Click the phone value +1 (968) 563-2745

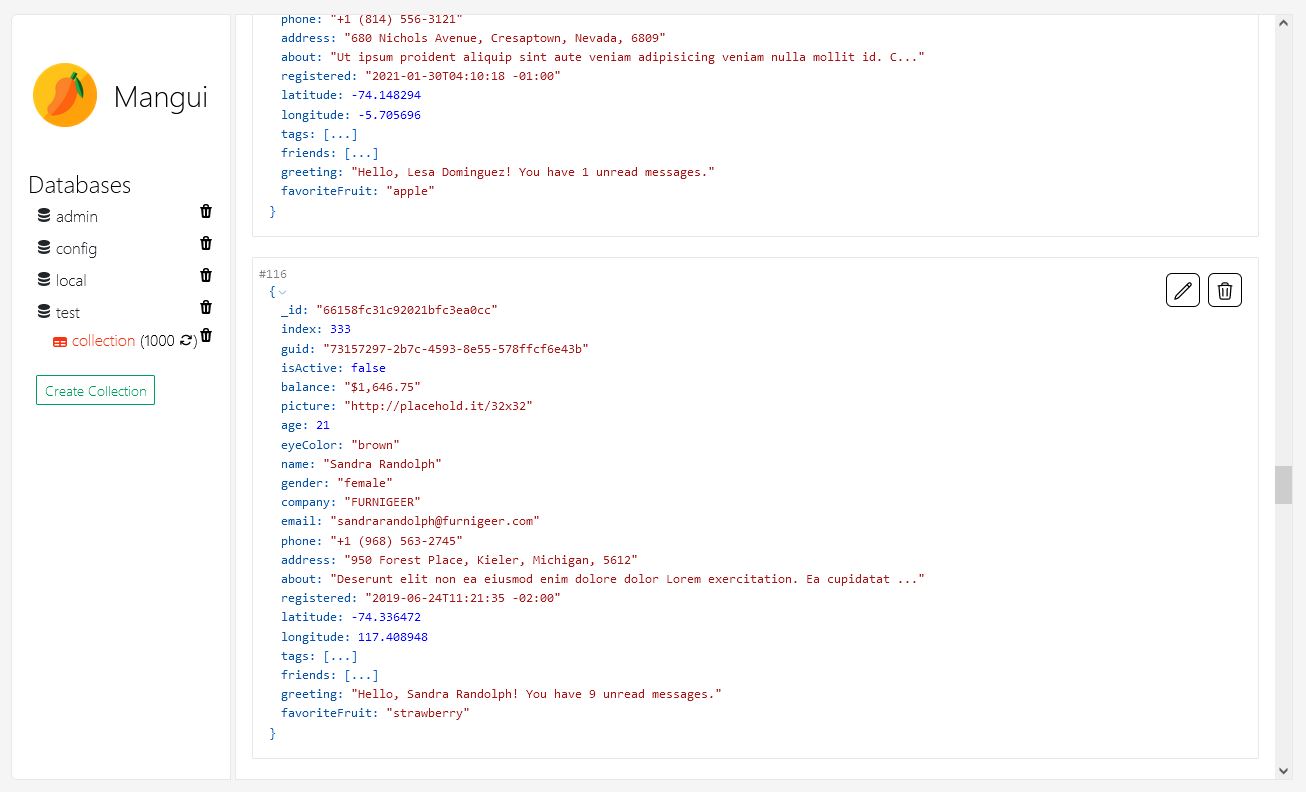(x=396, y=539)
